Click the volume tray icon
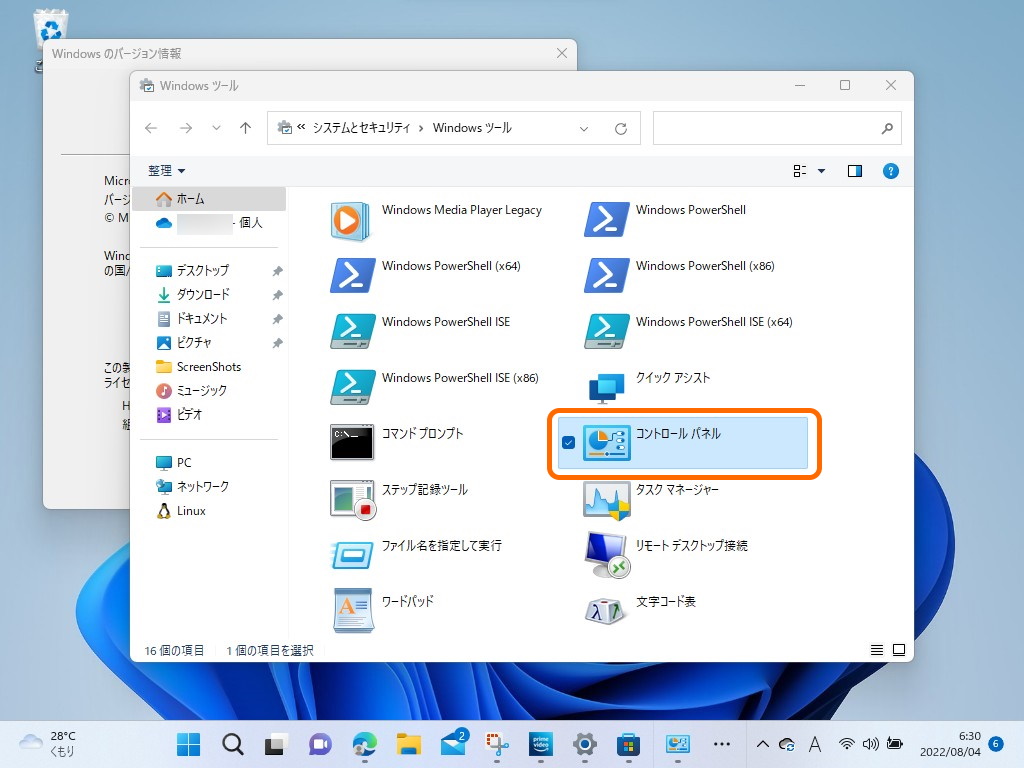 (870, 744)
